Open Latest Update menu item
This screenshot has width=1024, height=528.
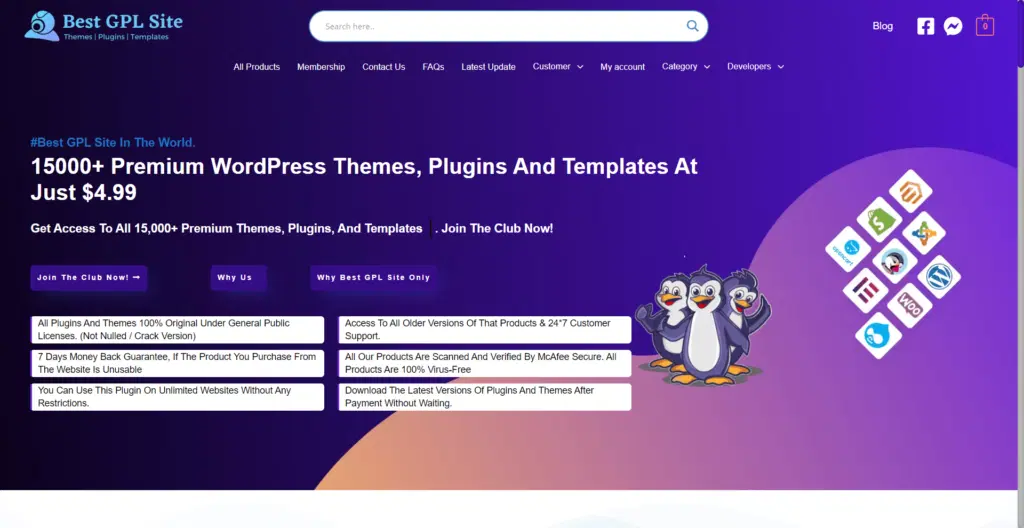488,67
